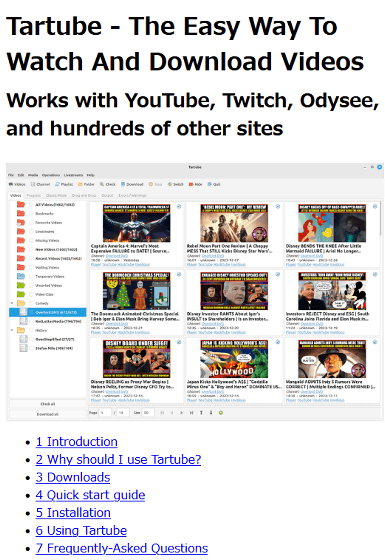Click the Temporary Videos blue folder icon
The image size is (385, 560).
(21, 276)
